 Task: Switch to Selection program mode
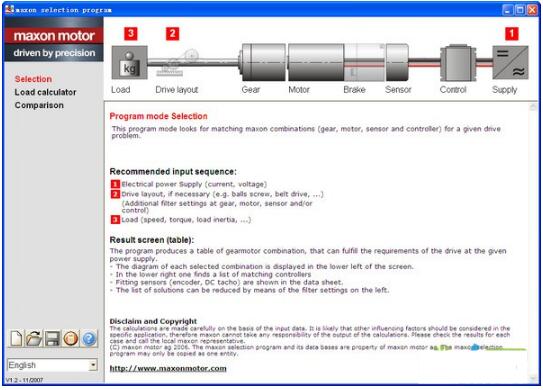tap(33, 79)
